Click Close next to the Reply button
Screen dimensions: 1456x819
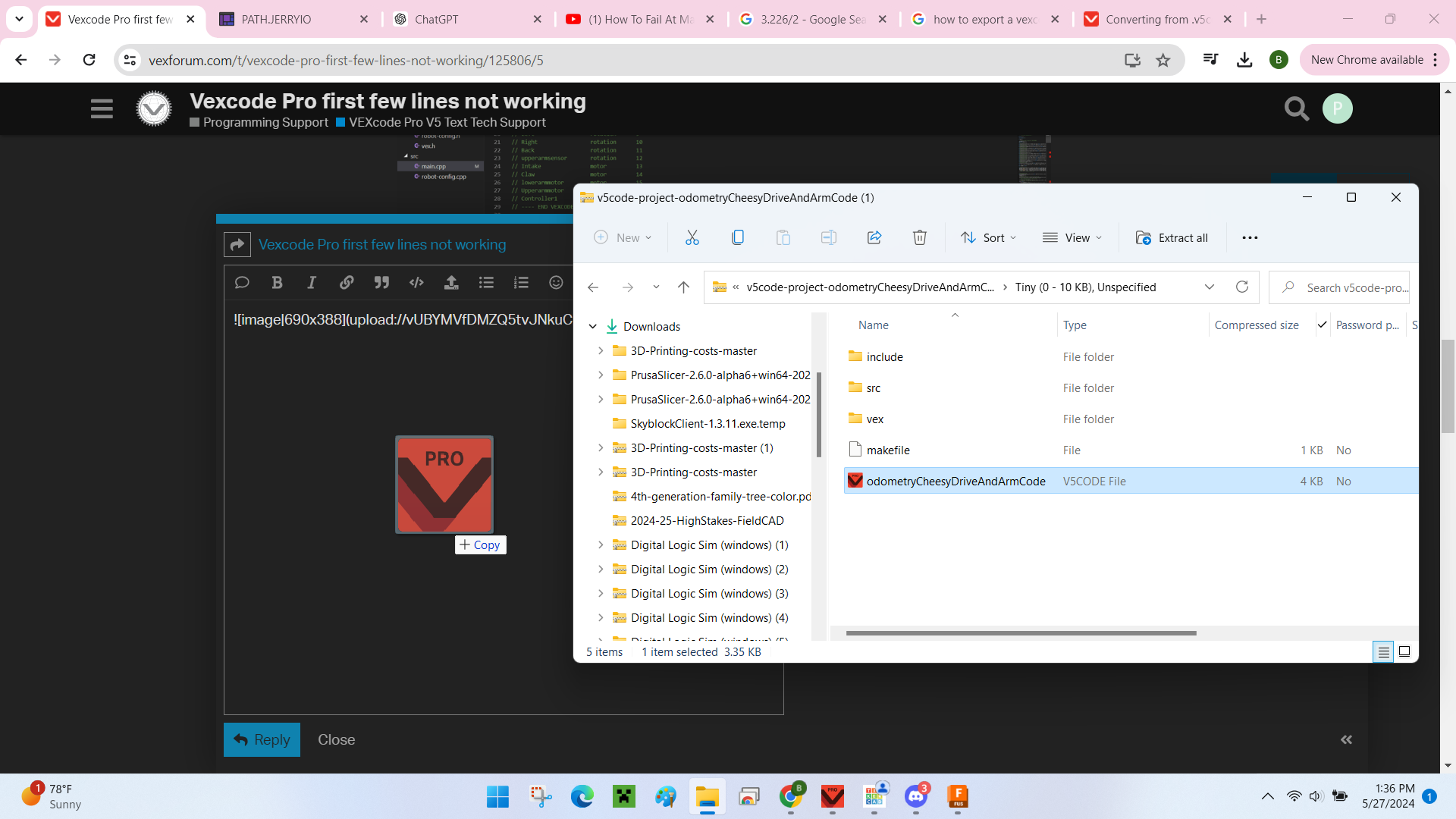(336, 739)
